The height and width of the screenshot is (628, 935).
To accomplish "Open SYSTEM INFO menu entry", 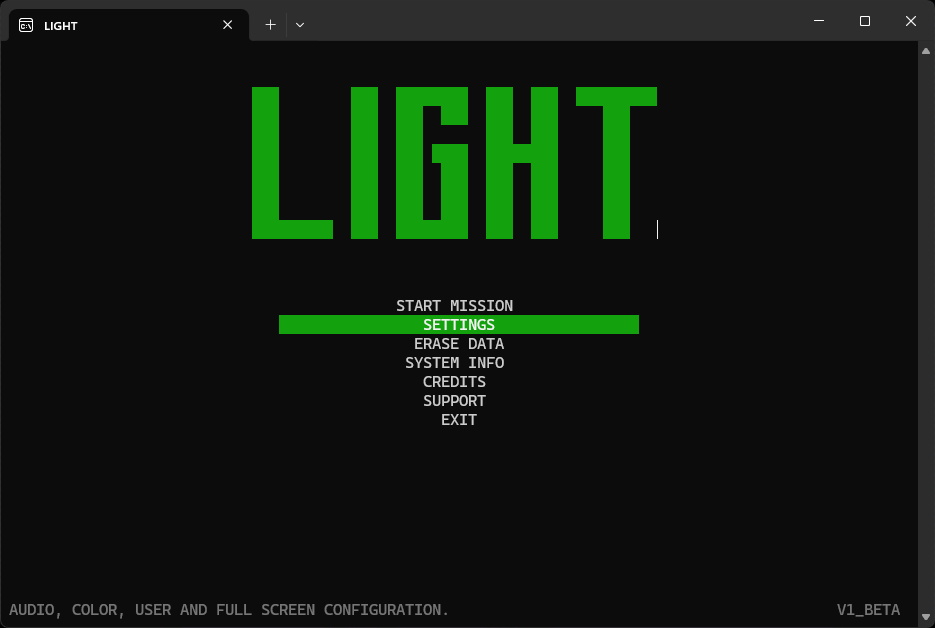I will tap(454, 363).
